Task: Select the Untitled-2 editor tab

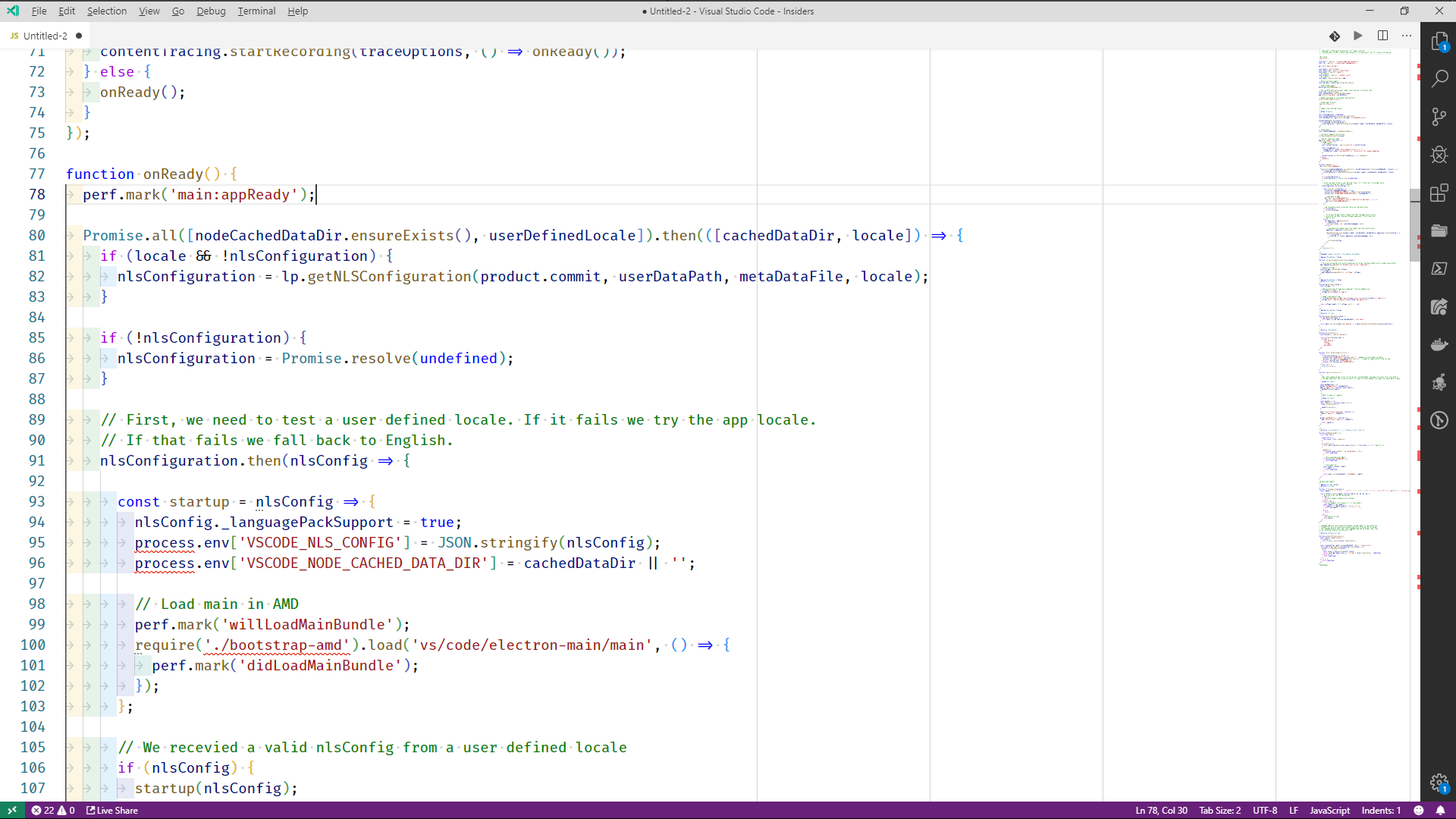Action: [x=45, y=36]
